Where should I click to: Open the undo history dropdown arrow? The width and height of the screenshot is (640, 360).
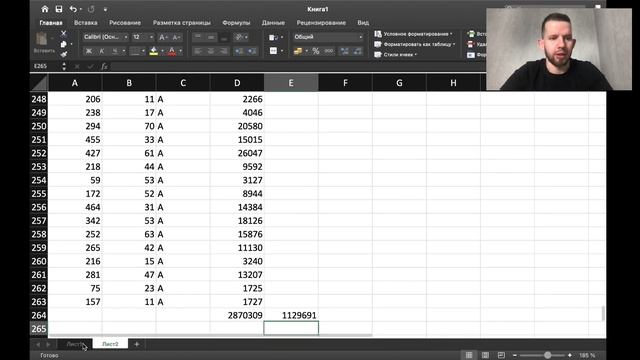pos(81,9)
